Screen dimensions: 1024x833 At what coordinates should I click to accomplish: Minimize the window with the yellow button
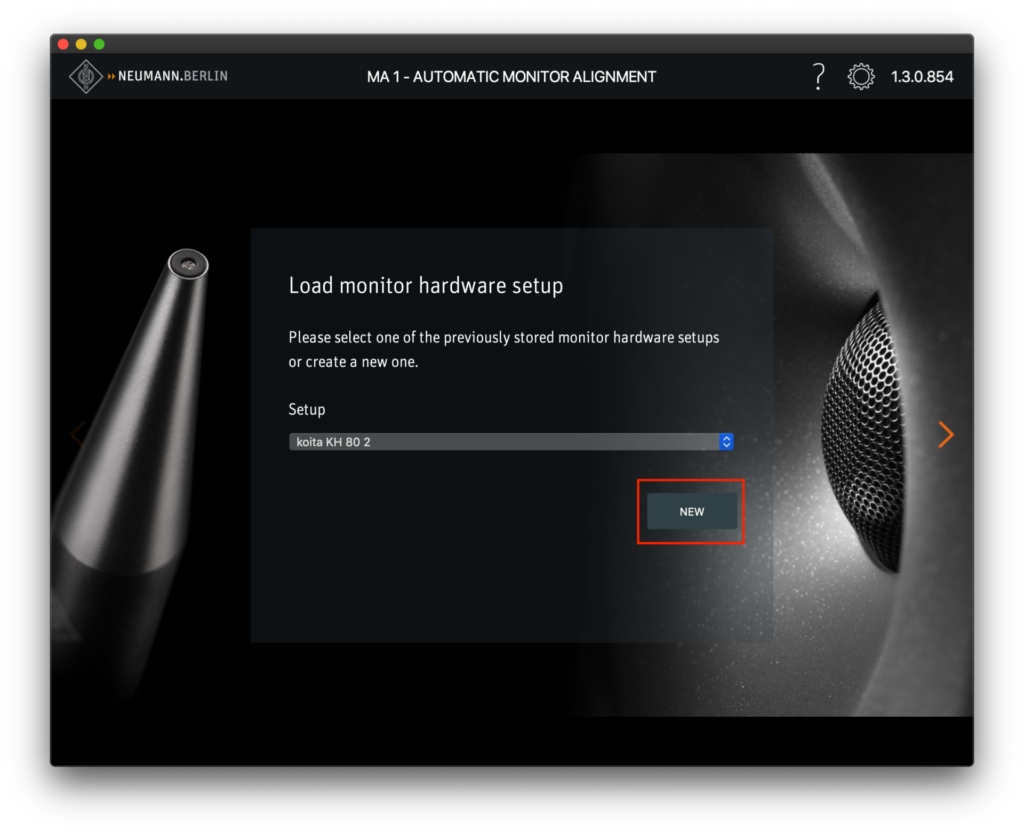(81, 44)
